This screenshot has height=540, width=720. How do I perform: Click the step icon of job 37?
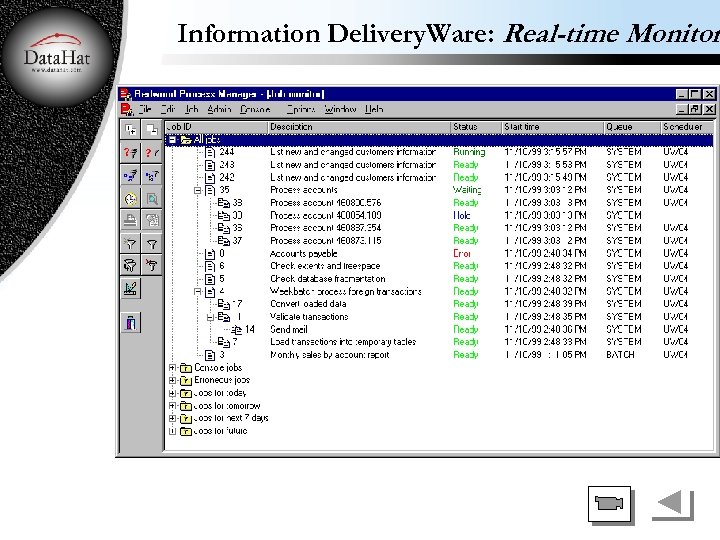[x=224, y=241]
